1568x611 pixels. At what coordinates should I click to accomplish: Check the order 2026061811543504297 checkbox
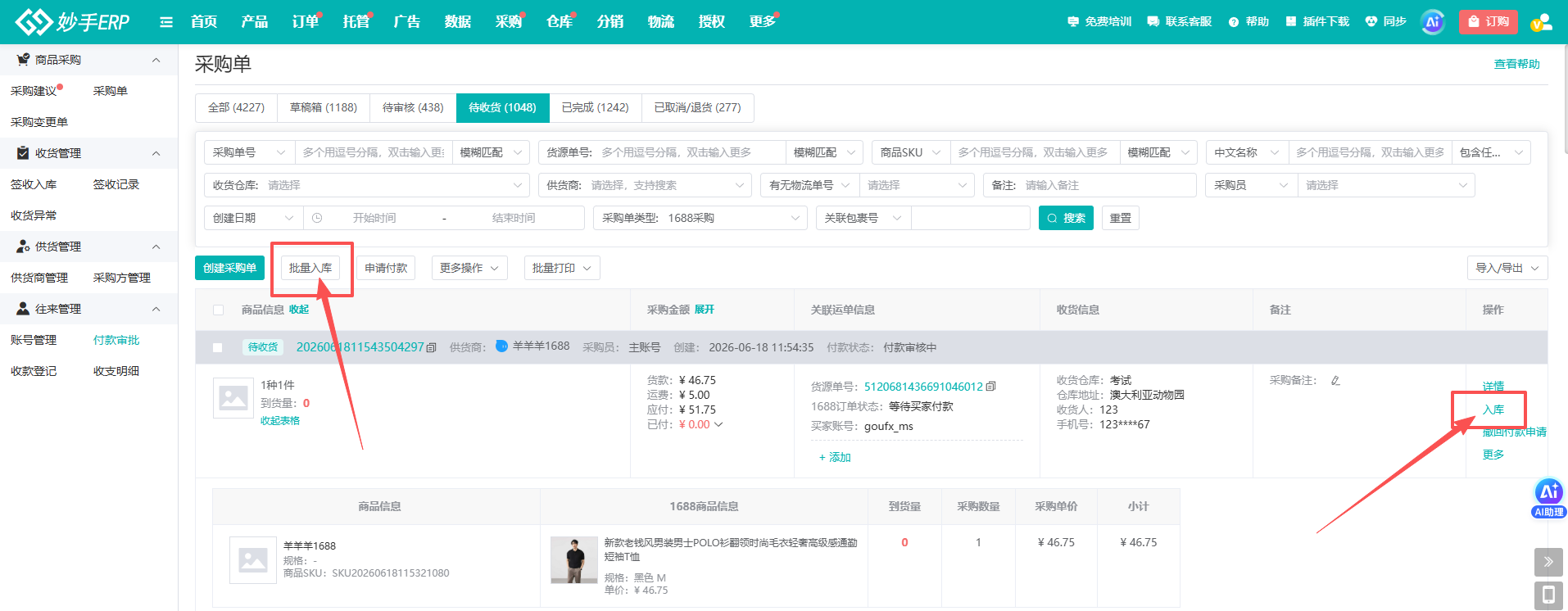[217, 347]
